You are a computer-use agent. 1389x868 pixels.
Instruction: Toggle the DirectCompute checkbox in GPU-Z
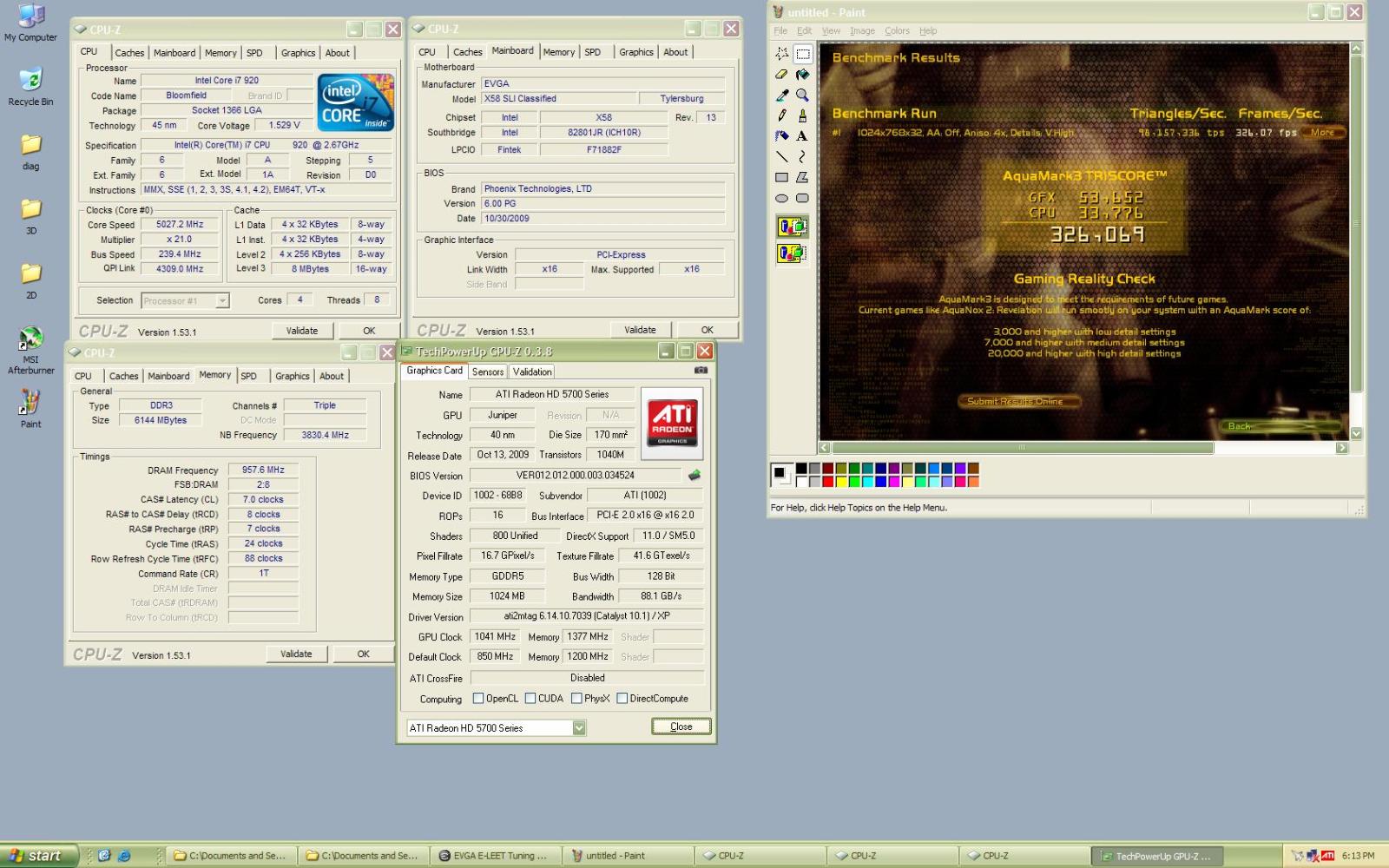point(622,699)
